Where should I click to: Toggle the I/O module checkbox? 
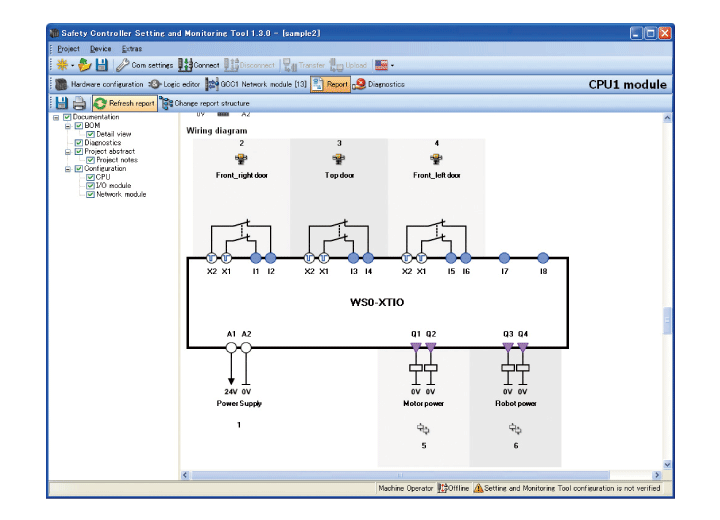point(90,186)
